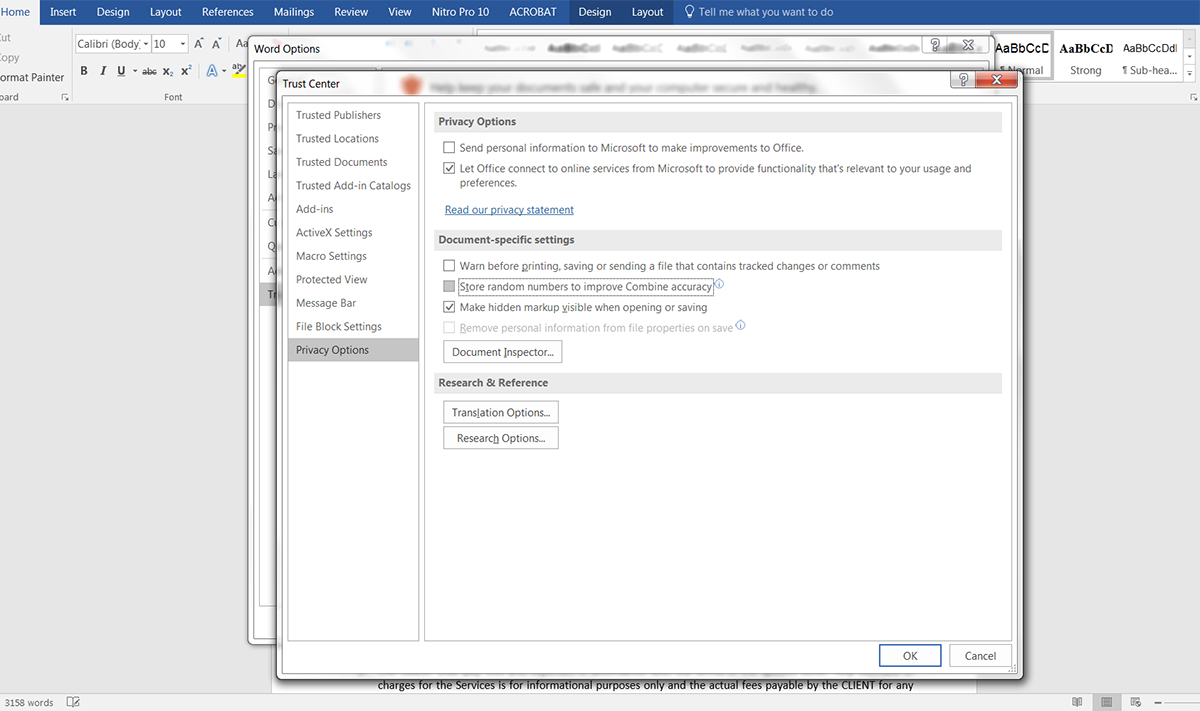Close the Word Options dialog
Image resolution: width=1200 pixels, height=711 pixels.
967,45
